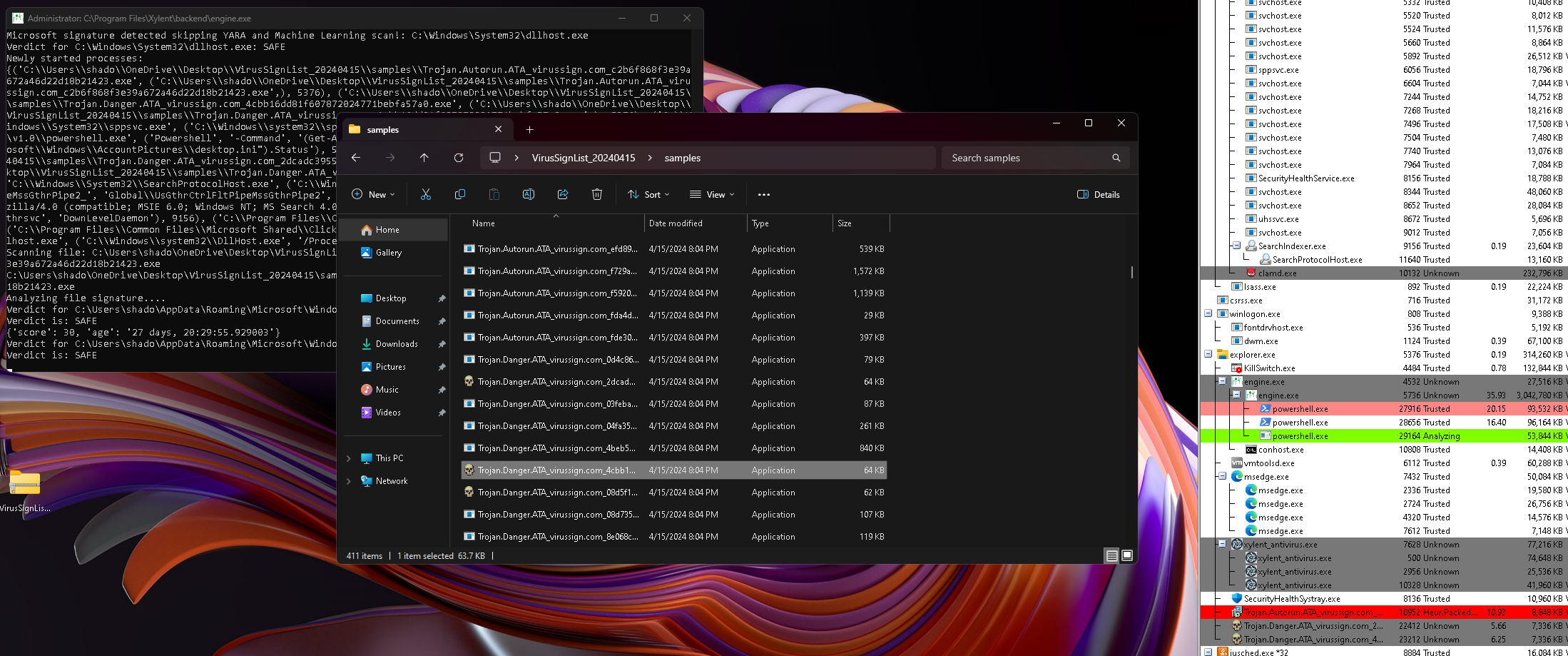Click the See more three-dots icon

coord(764,194)
